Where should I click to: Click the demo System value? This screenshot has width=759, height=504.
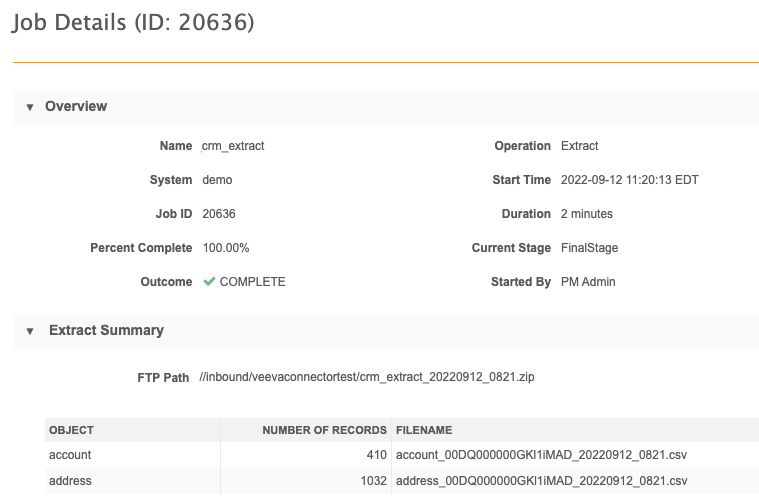(217, 180)
